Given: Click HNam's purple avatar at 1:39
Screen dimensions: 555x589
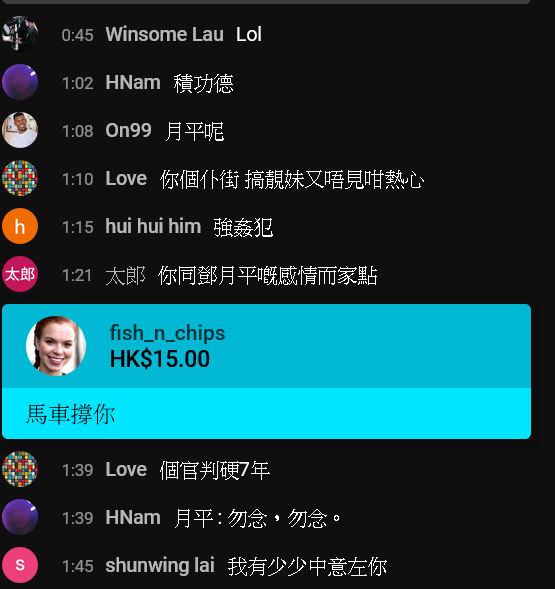Looking at the screenshot, I should click(x=20, y=517).
